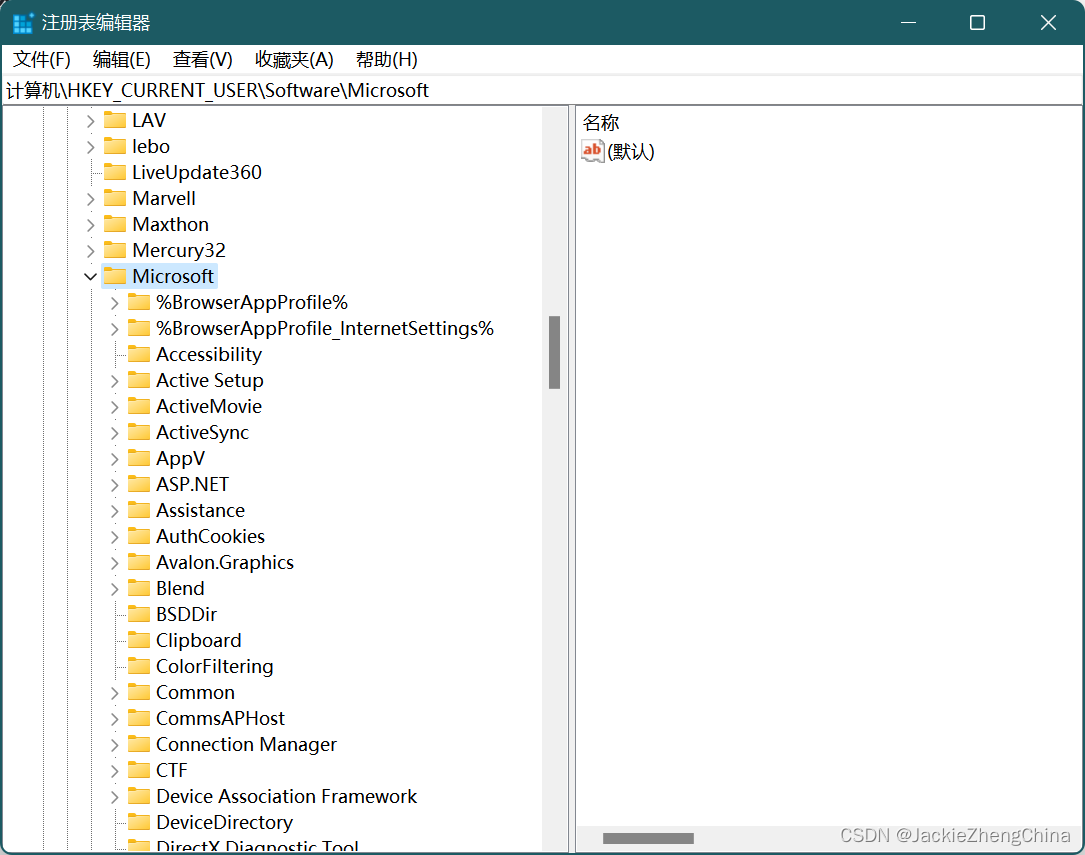Select the %BrowserAppProfile% key label

(252, 302)
